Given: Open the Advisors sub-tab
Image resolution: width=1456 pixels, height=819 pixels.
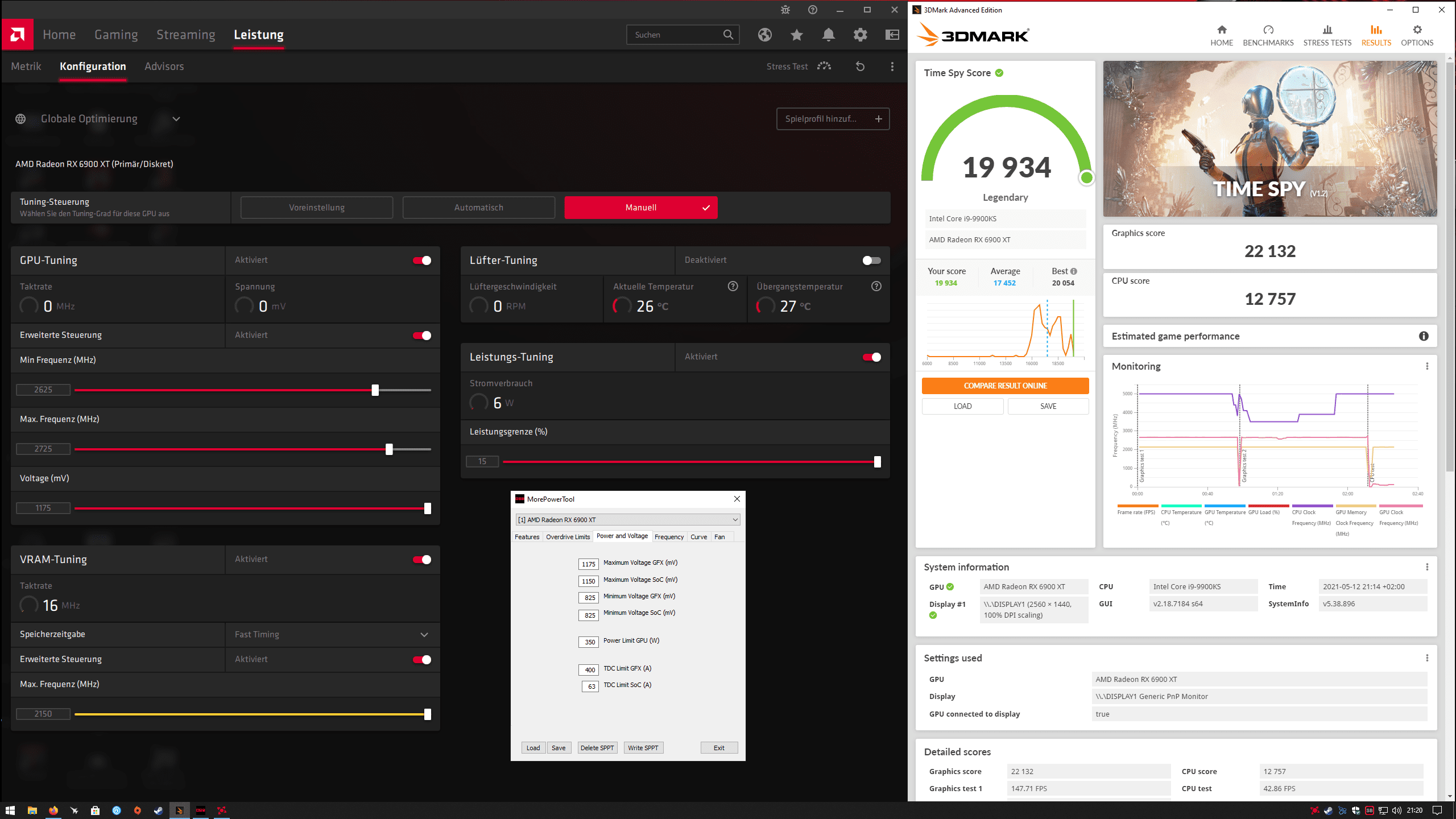Looking at the screenshot, I should (164, 67).
